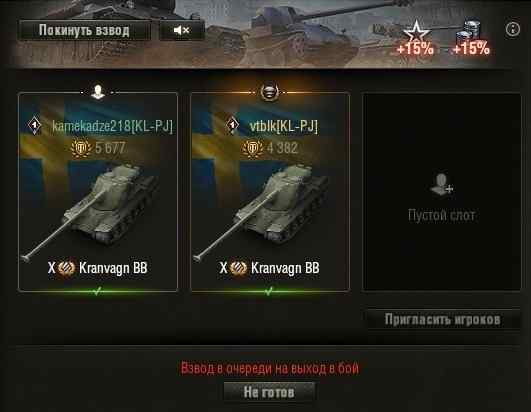Mute platoon voice chat speaker icon
This screenshot has height=412, width=531.
[x=182, y=30]
